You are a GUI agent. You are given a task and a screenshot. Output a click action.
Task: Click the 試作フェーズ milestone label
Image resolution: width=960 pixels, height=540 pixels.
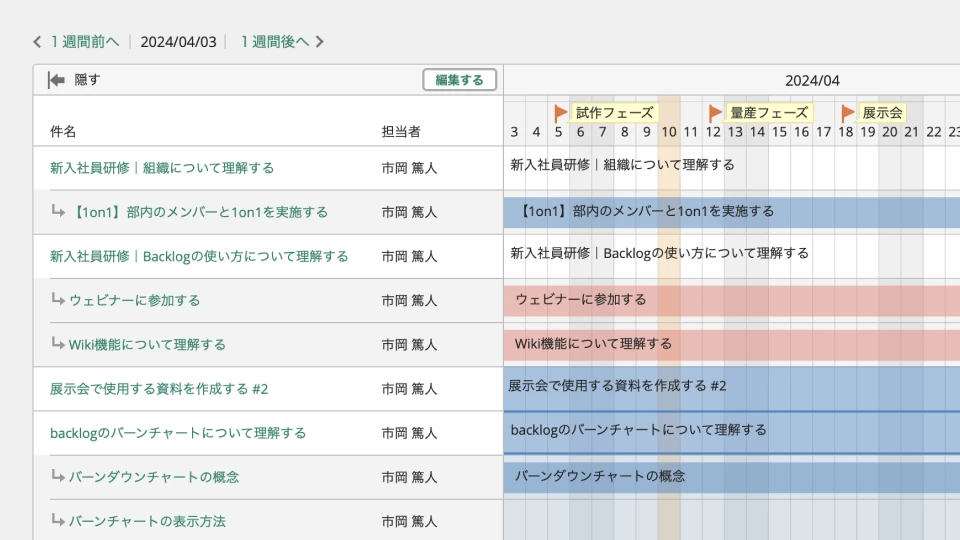click(614, 113)
